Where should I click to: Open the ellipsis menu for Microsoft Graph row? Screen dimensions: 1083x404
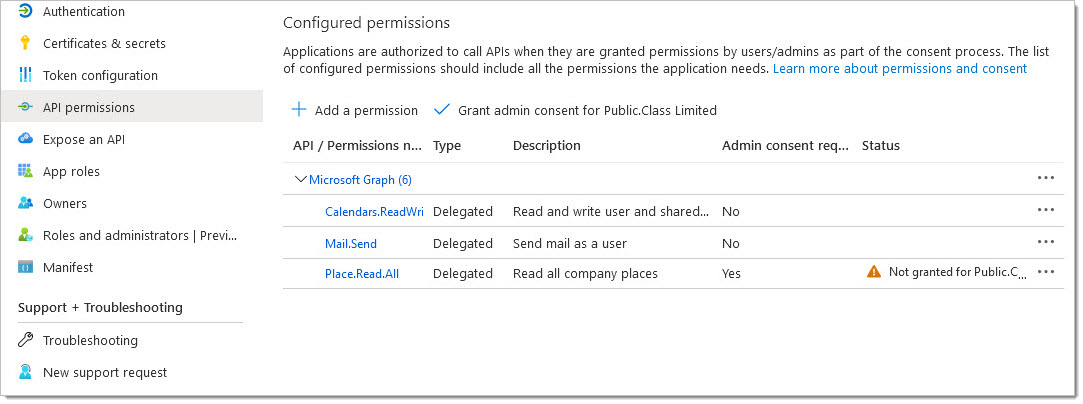[x=1046, y=178]
